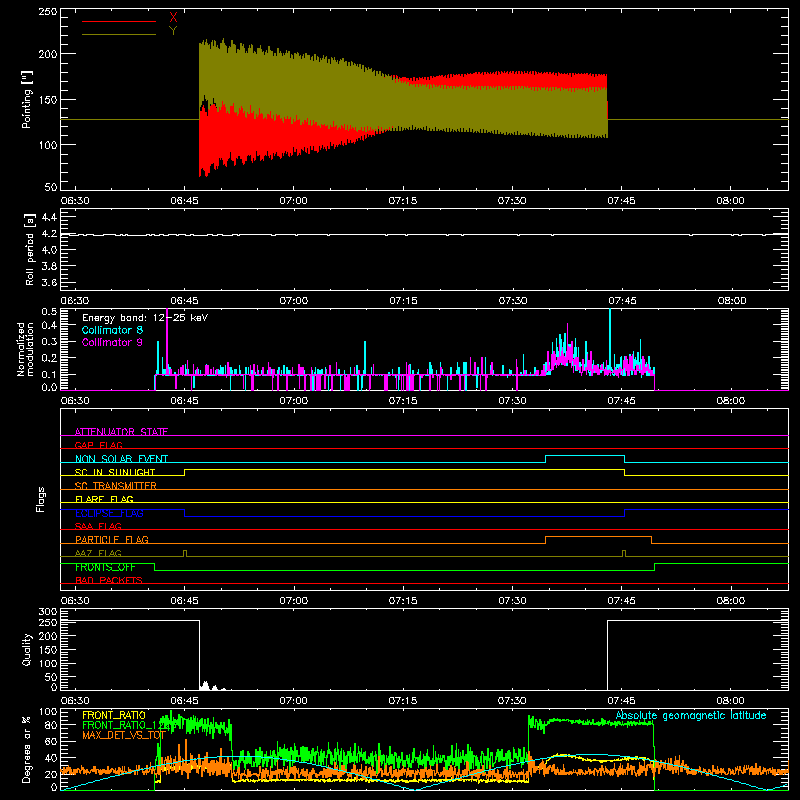Click the 3.6 tick on Roll period axis
The width and height of the screenshot is (800, 800).
[48, 282]
